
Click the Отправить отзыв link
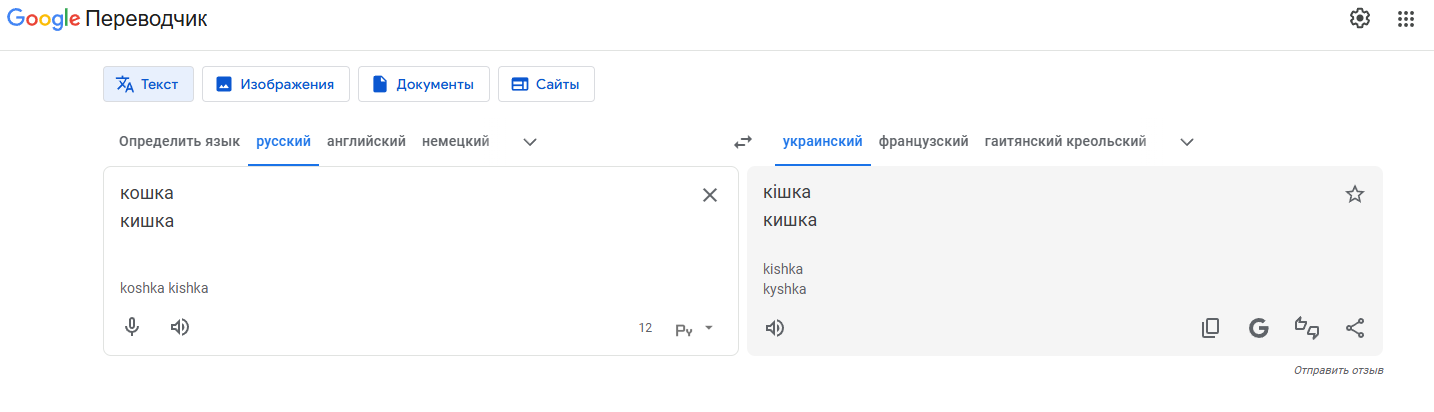pyautogui.click(x=1338, y=371)
